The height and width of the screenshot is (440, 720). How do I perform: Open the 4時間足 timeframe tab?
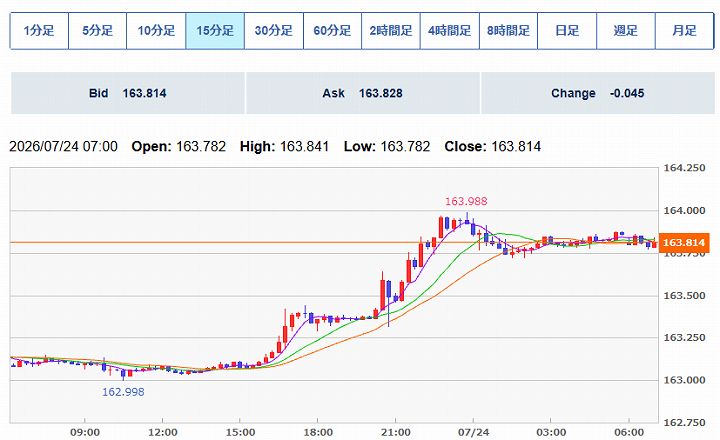[x=450, y=31]
